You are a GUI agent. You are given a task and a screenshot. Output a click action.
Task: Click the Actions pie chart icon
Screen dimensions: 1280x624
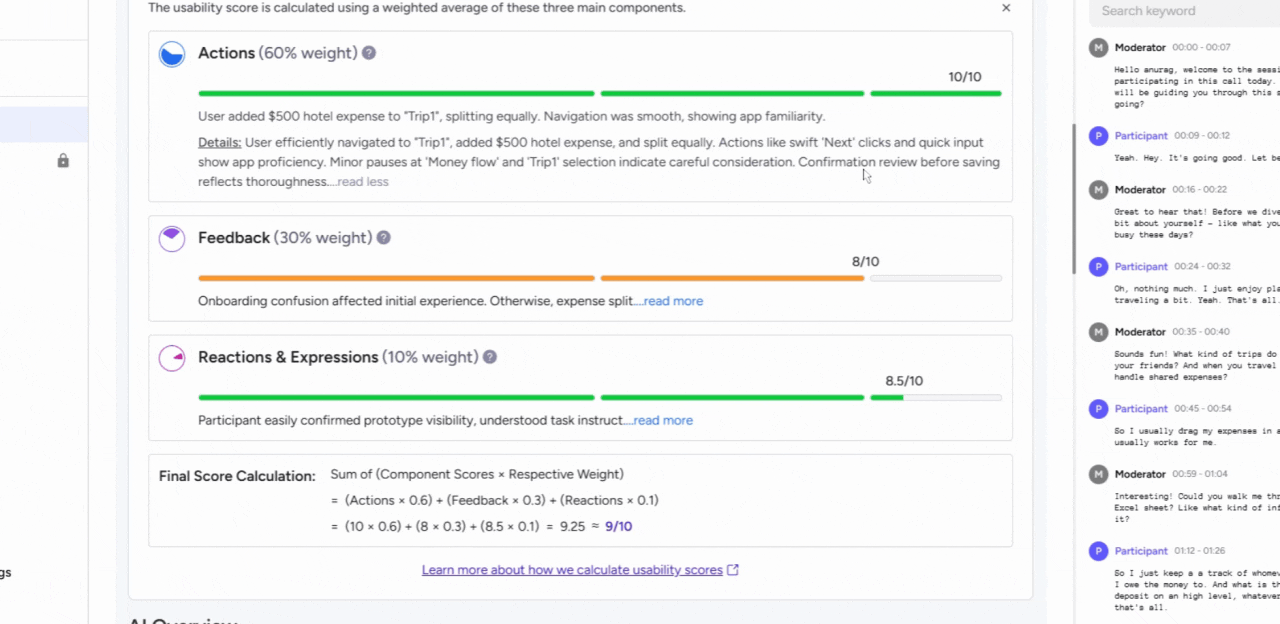point(172,54)
